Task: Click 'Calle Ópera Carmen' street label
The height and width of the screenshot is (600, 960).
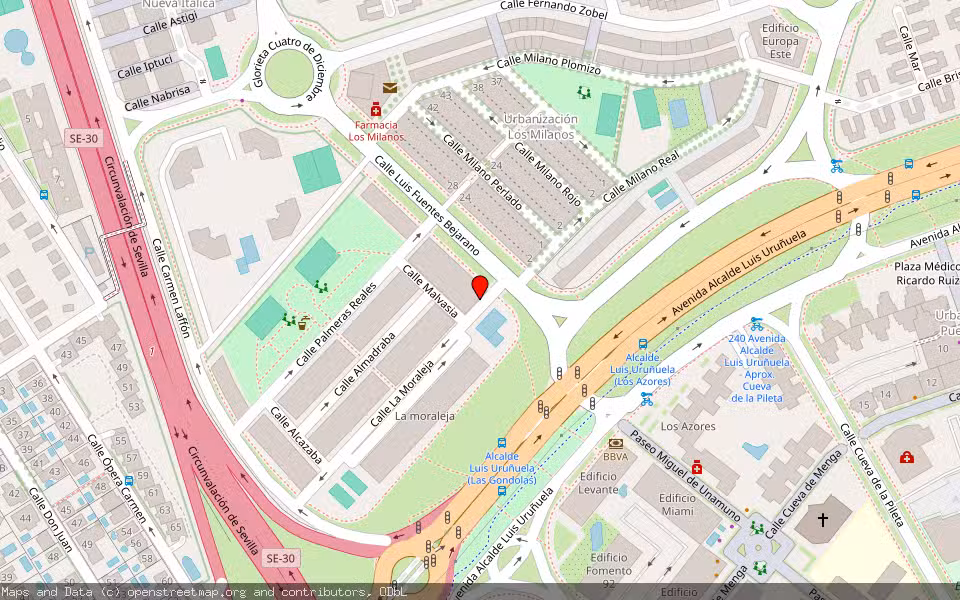Action: click(117, 478)
